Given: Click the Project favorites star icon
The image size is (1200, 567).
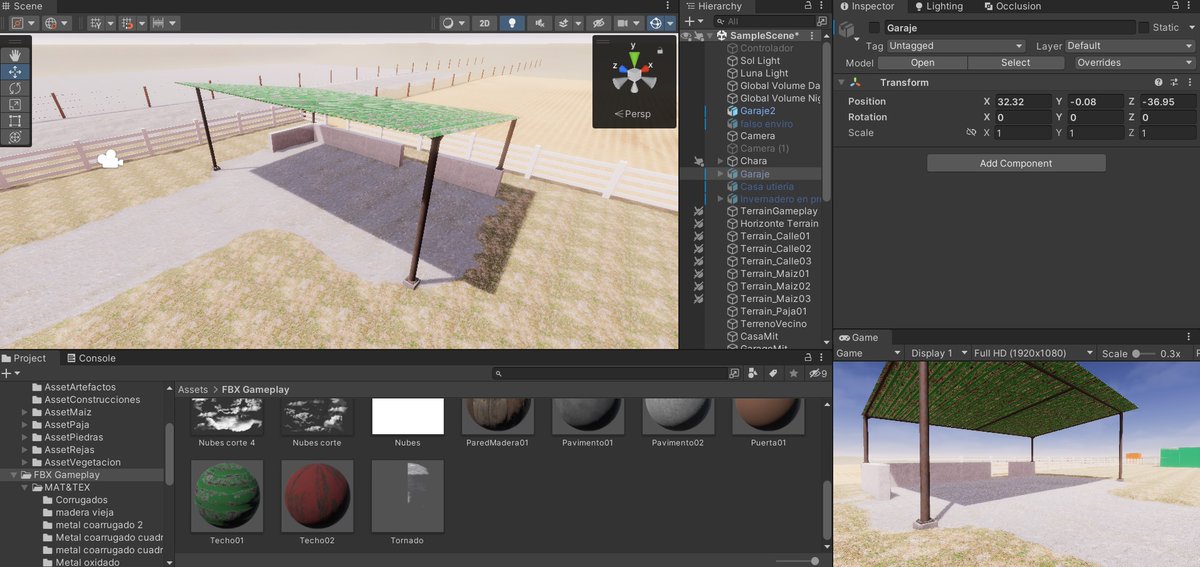Looking at the screenshot, I should [x=794, y=373].
